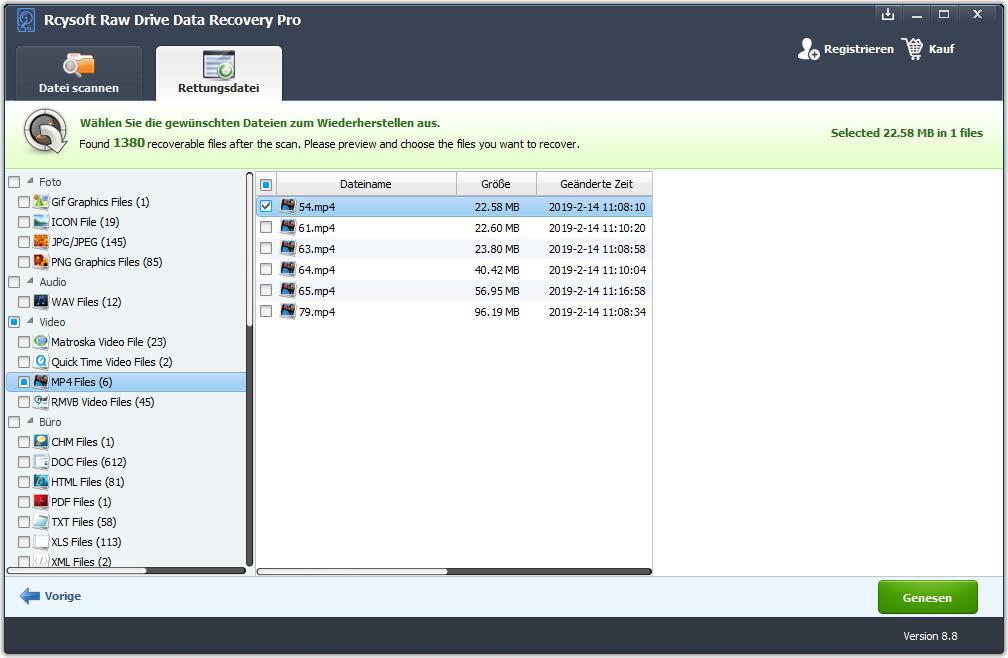1008x658 pixels.
Task: Click the PDF Files icon
Action: click(x=41, y=501)
